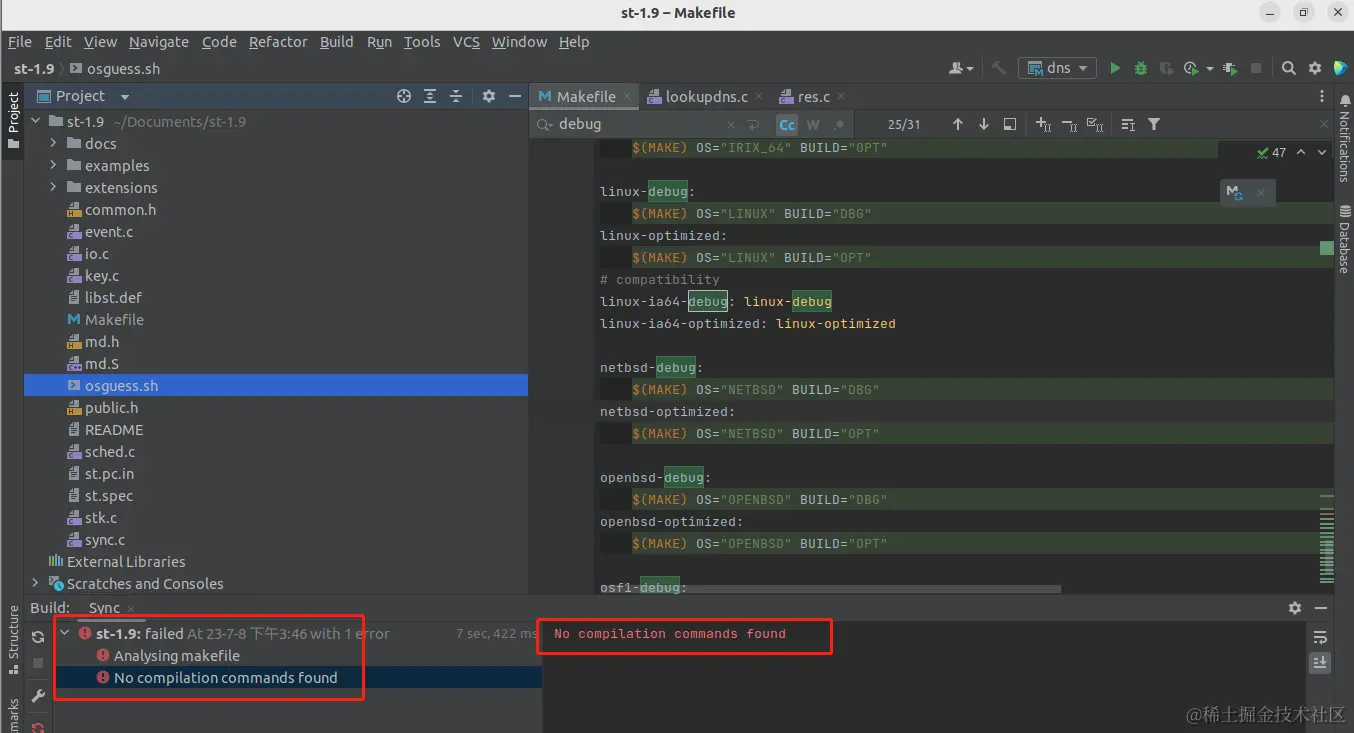Rerun sync with the refresh icon in Build panel

(x=38, y=637)
